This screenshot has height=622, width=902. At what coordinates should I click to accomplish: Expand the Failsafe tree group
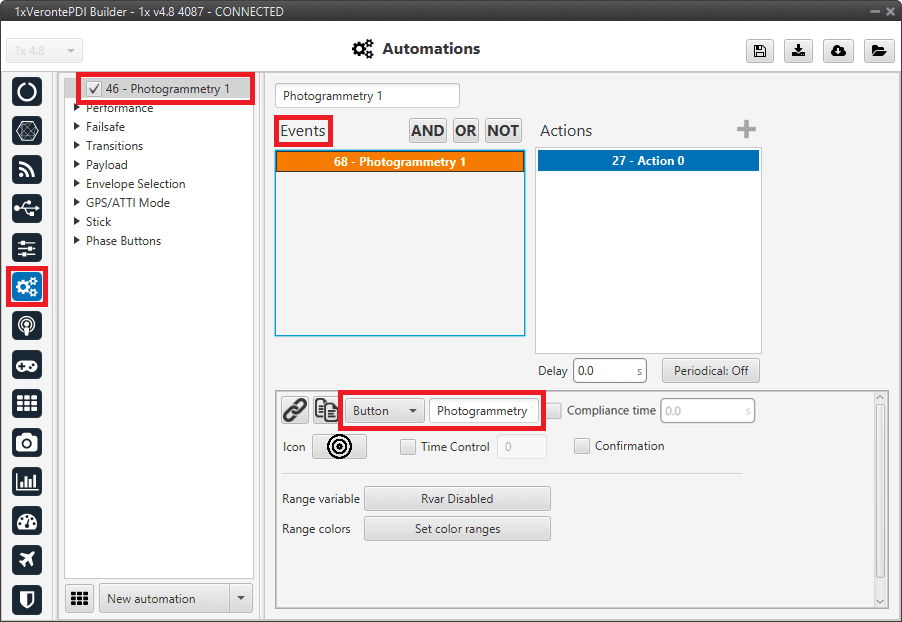[78, 127]
